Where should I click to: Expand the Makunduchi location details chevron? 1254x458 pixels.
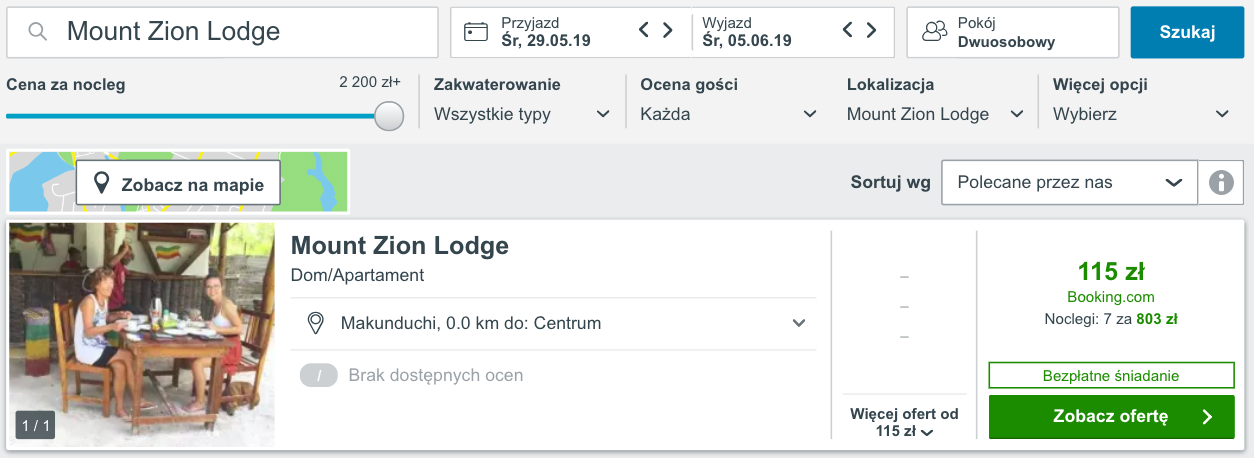tap(799, 324)
